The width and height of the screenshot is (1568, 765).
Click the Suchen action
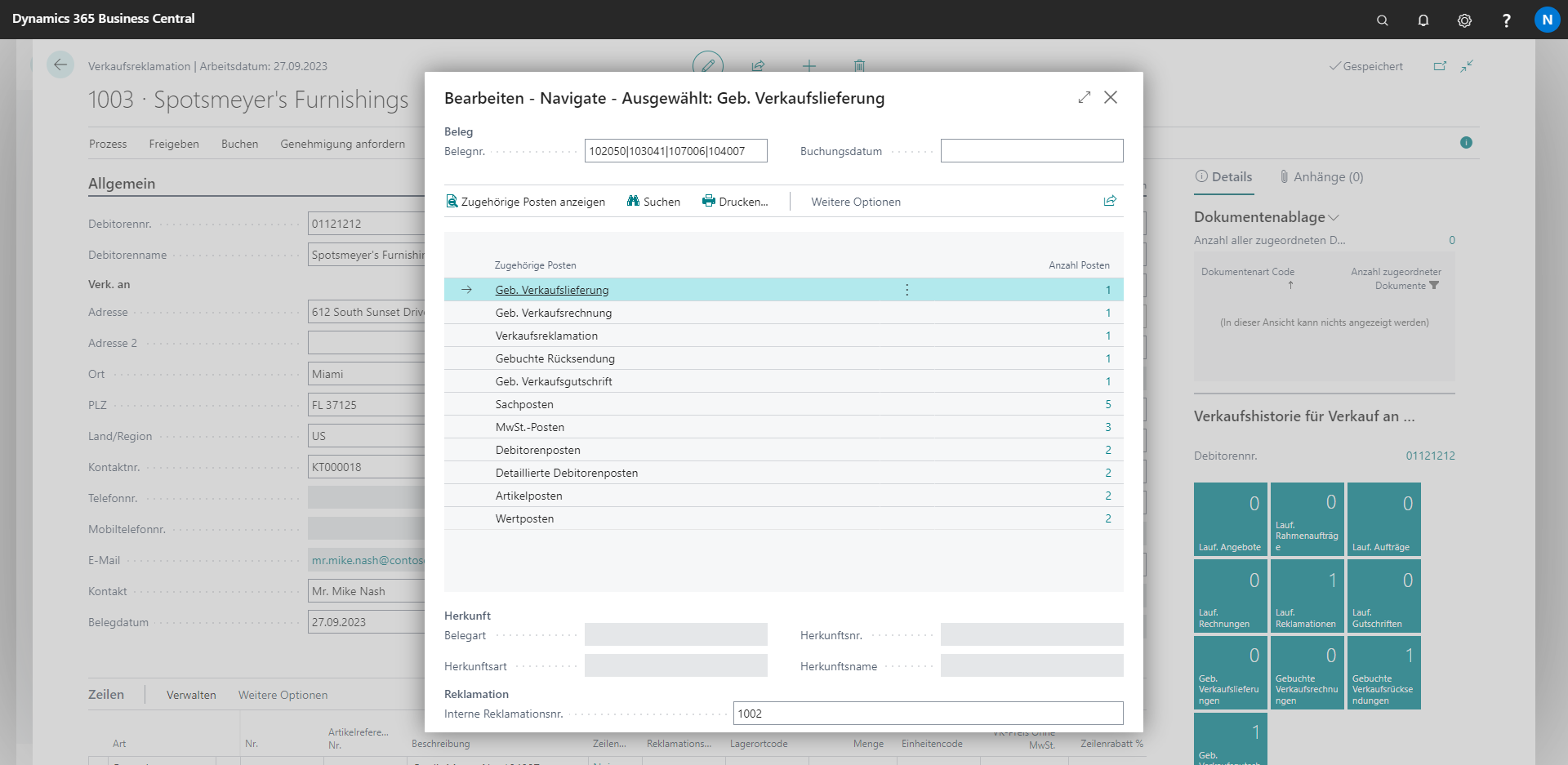pyautogui.click(x=653, y=202)
